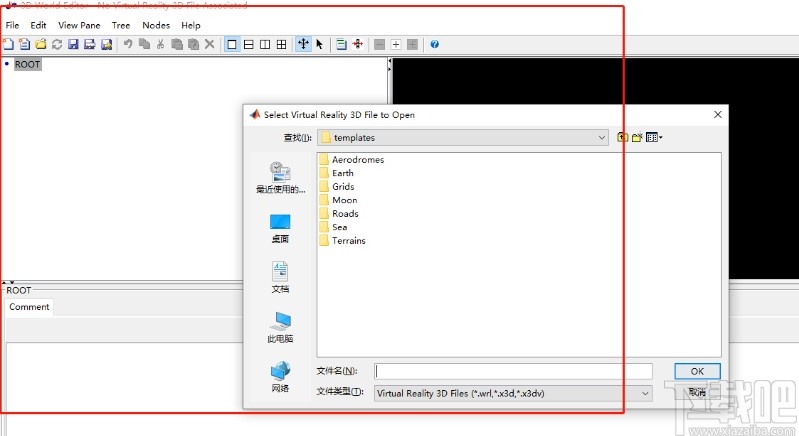The width and height of the screenshot is (799, 436).
Task: Select the Moon folder
Action: pyautogui.click(x=338, y=200)
